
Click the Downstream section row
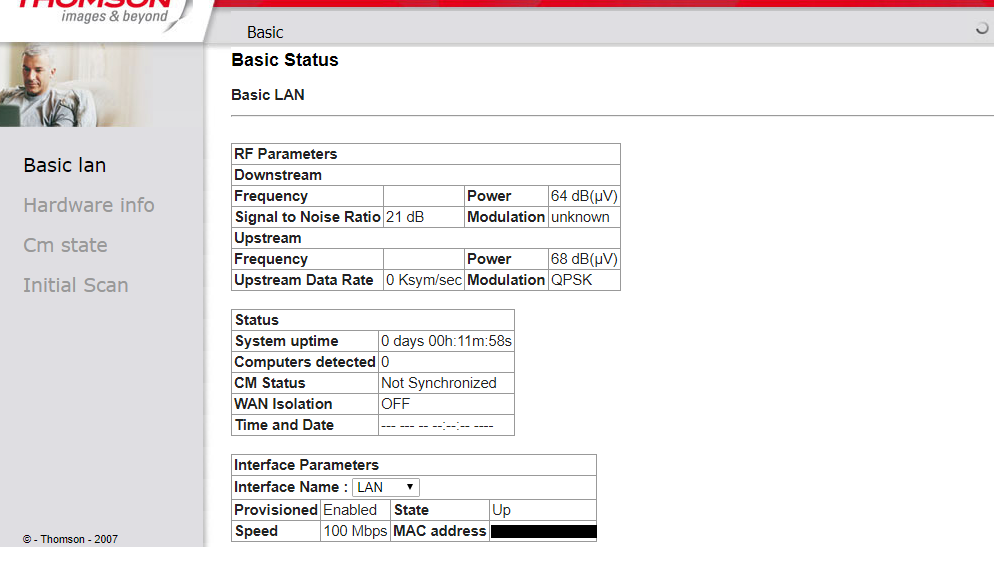(x=426, y=175)
